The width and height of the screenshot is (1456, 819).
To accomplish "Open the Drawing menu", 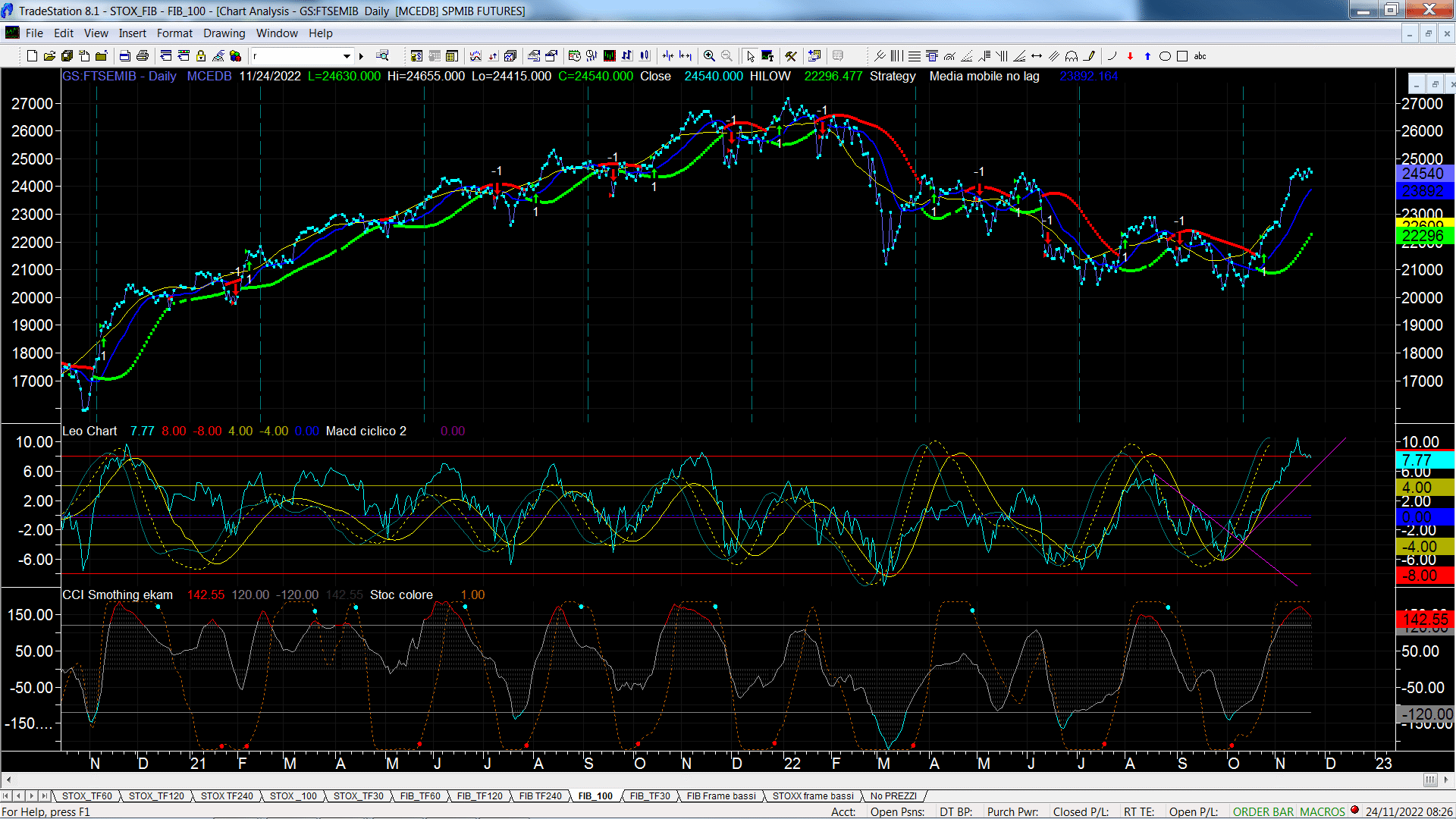I will coord(224,33).
